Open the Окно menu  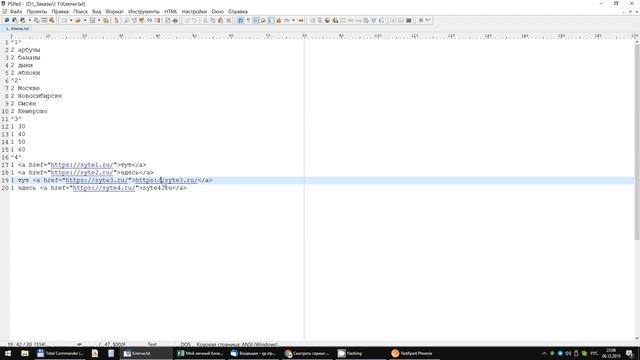pyautogui.click(x=218, y=11)
